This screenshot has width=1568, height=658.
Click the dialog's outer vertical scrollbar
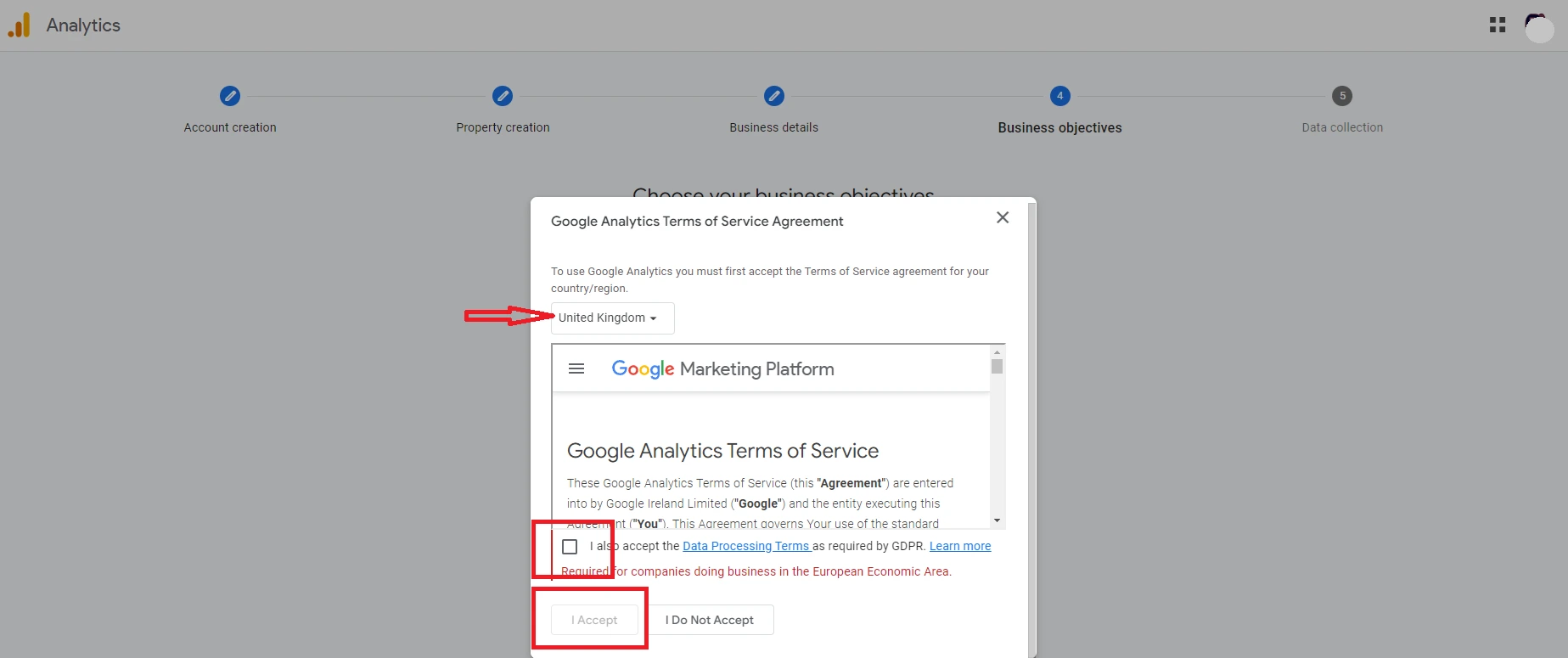point(1032,429)
